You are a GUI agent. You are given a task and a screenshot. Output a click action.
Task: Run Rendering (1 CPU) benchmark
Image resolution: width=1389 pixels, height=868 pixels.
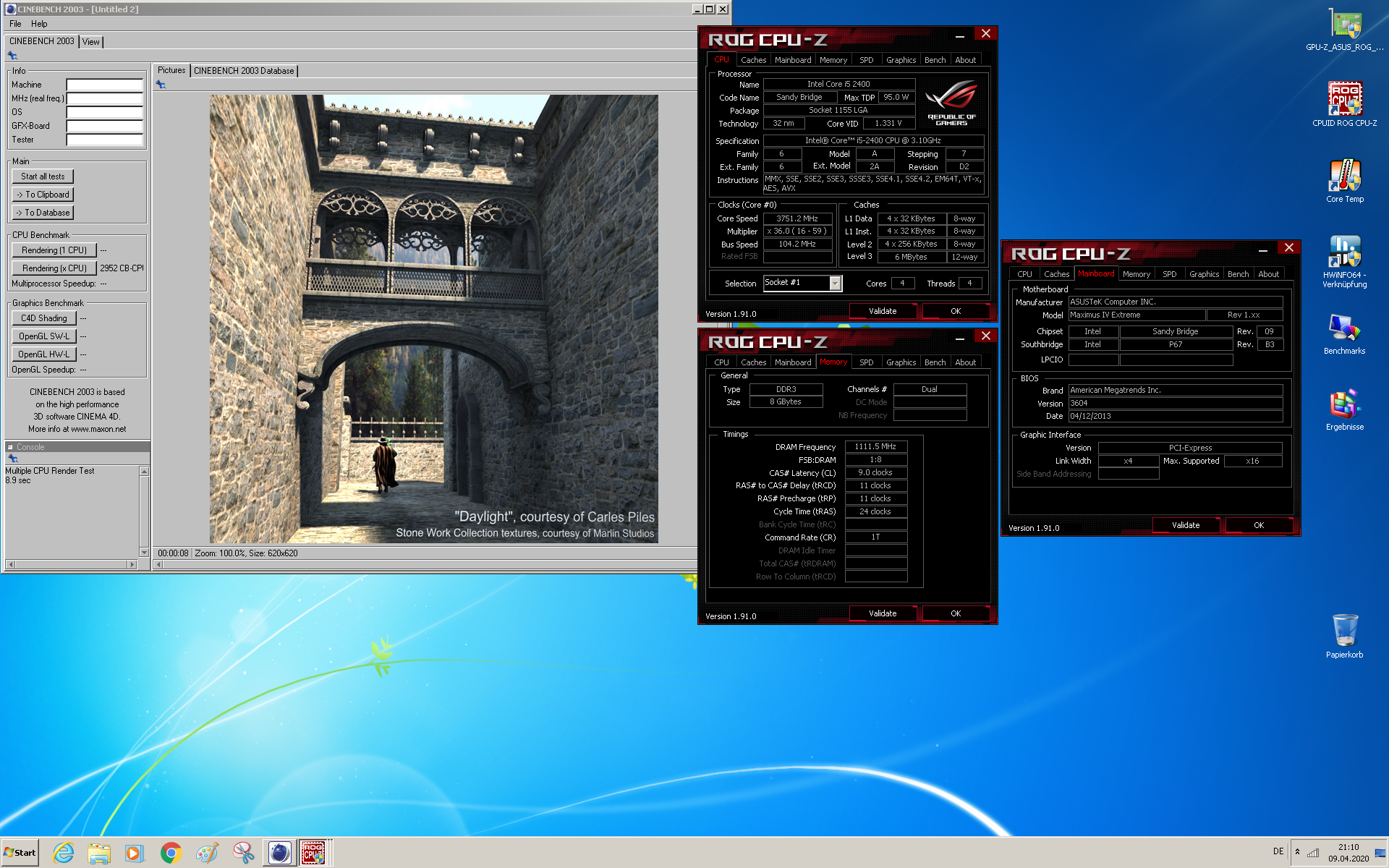coord(54,250)
